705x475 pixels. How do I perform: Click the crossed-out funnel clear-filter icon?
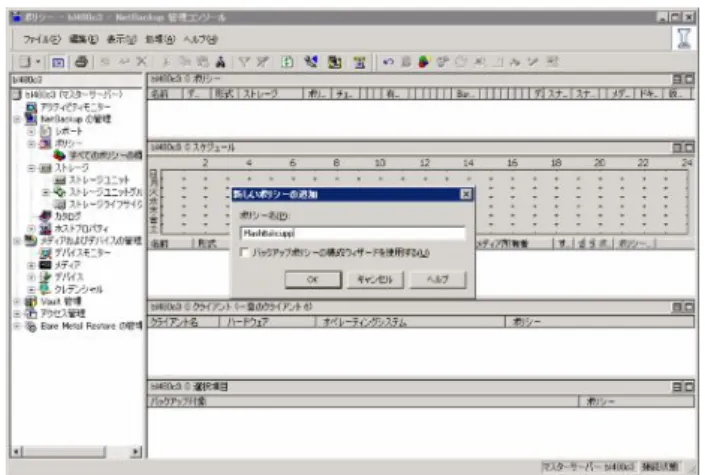click(263, 62)
